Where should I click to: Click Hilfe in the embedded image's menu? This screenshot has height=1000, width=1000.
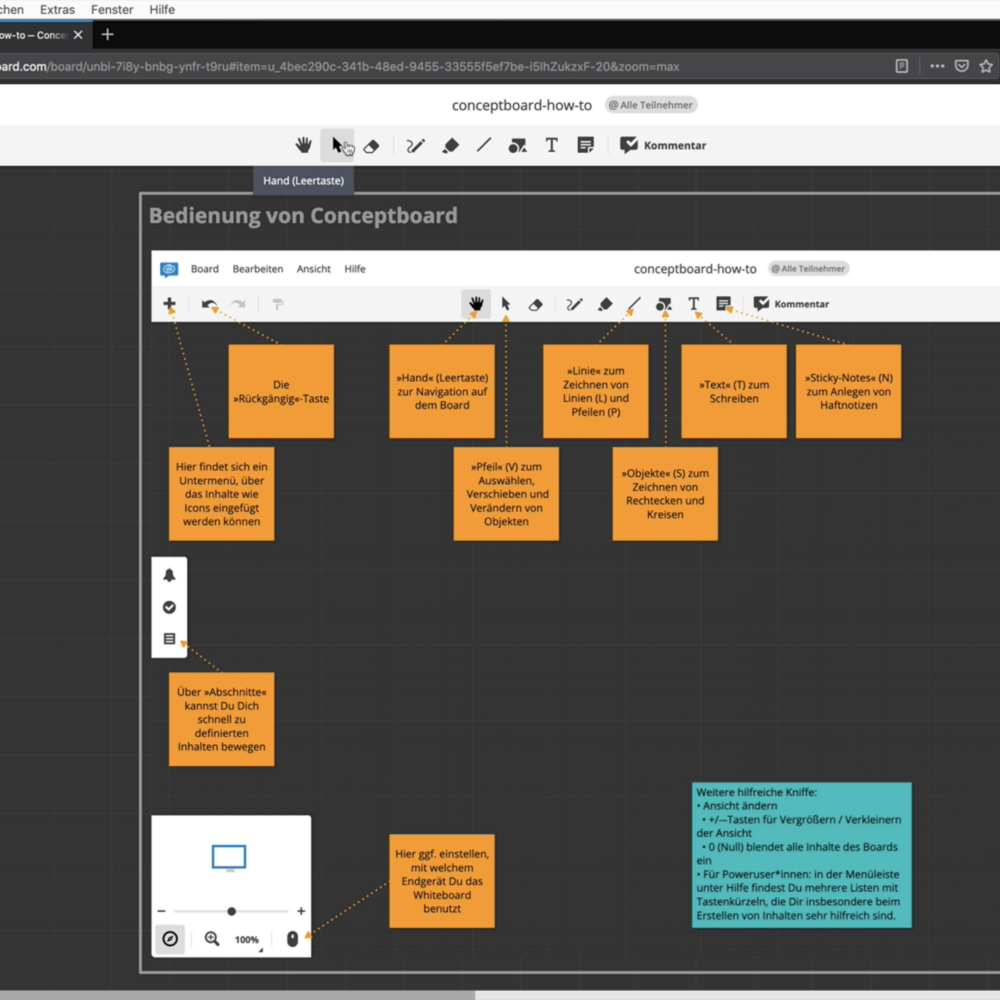coord(355,269)
